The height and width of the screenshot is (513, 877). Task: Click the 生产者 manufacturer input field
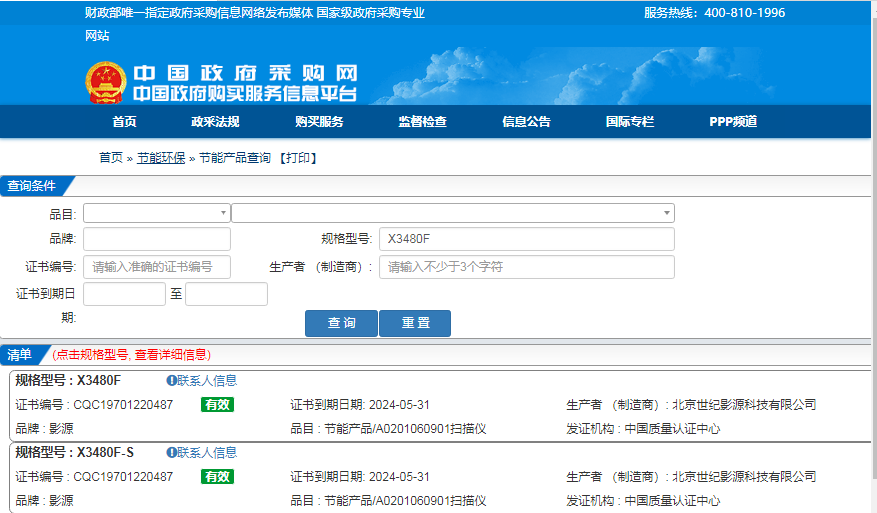526,267
